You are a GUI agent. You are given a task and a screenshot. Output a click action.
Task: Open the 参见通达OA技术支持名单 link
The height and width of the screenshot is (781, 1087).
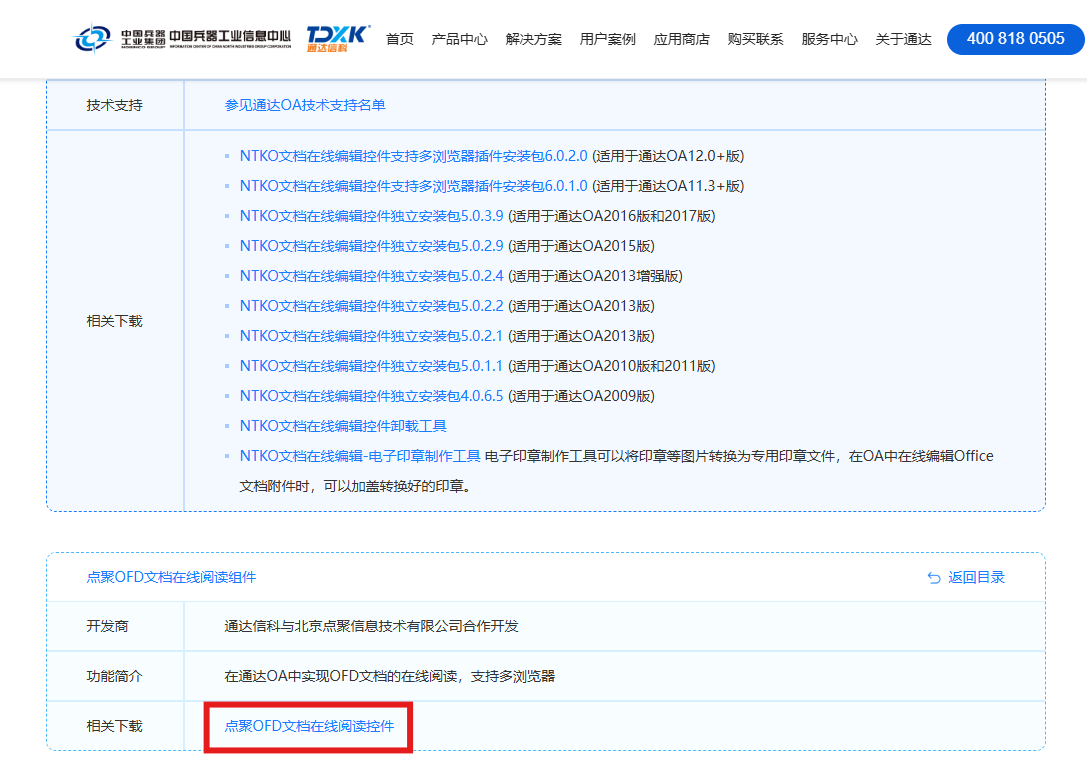click(305, 105)
